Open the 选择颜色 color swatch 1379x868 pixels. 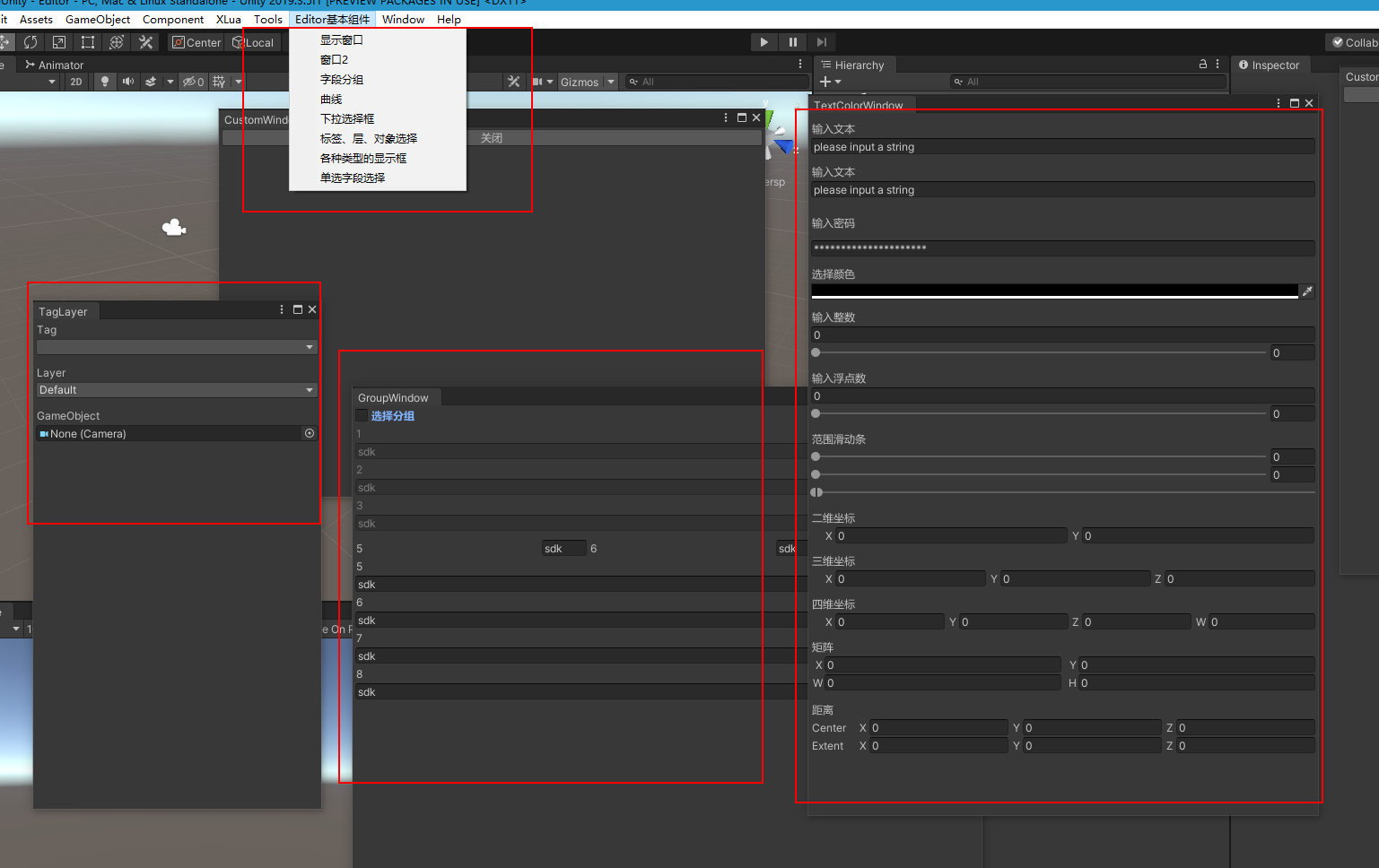click(1054, 291)
